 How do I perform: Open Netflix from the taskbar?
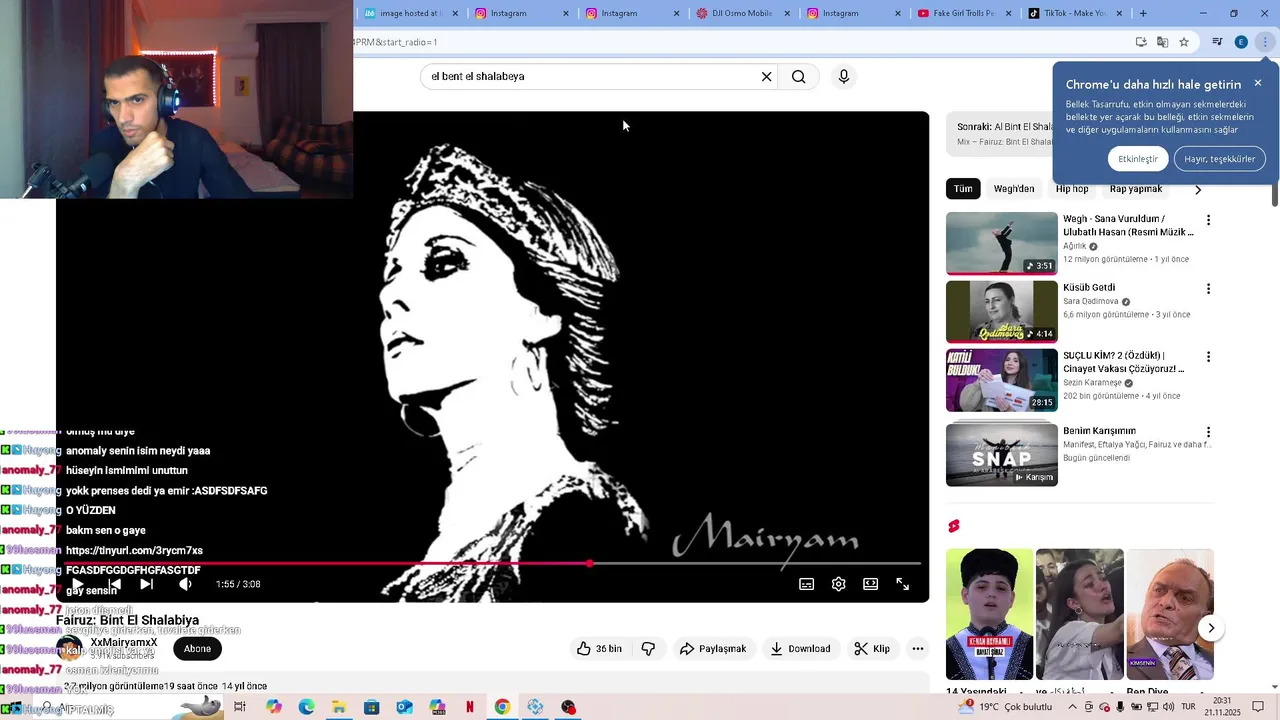pos(470,707)
